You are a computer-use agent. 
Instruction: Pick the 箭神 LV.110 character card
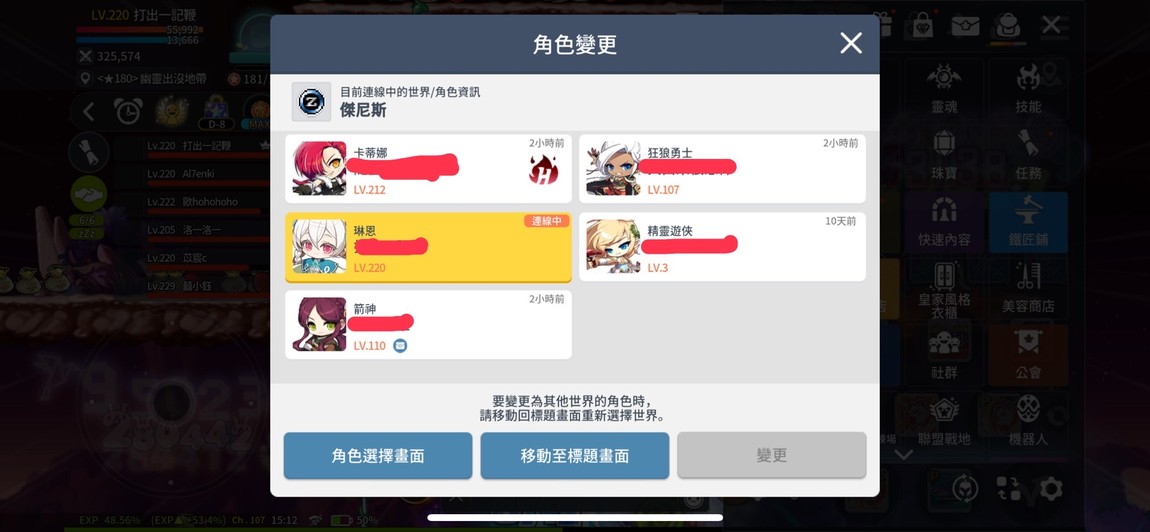tap(428, 324)
